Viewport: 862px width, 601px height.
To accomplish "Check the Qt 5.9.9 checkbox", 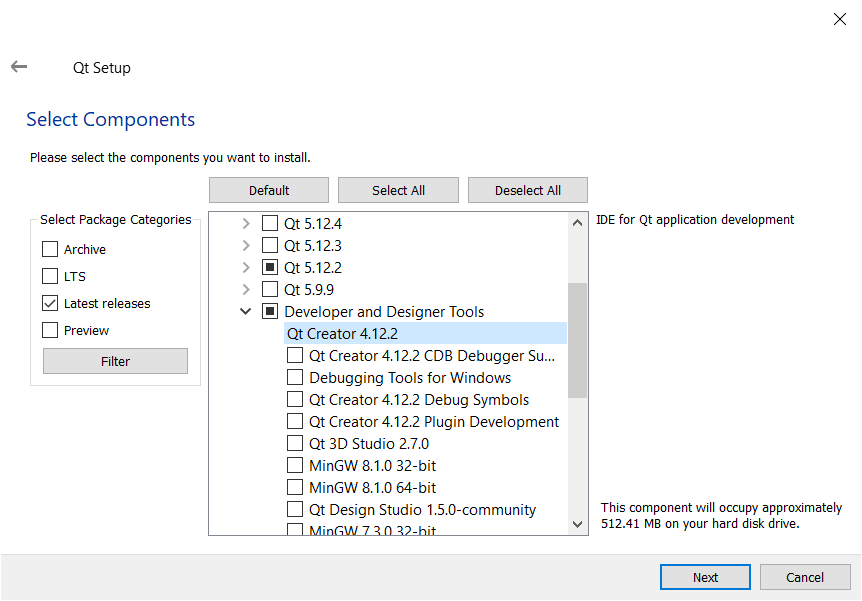I will point(270,289).
